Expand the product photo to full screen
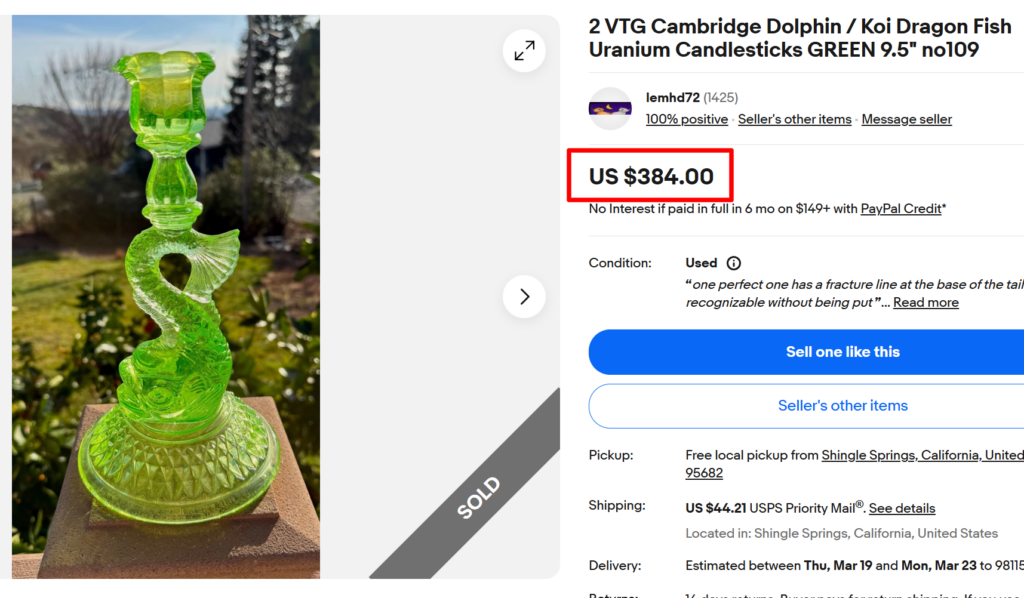Viewport: 1024px width, 598px height. 524,50
